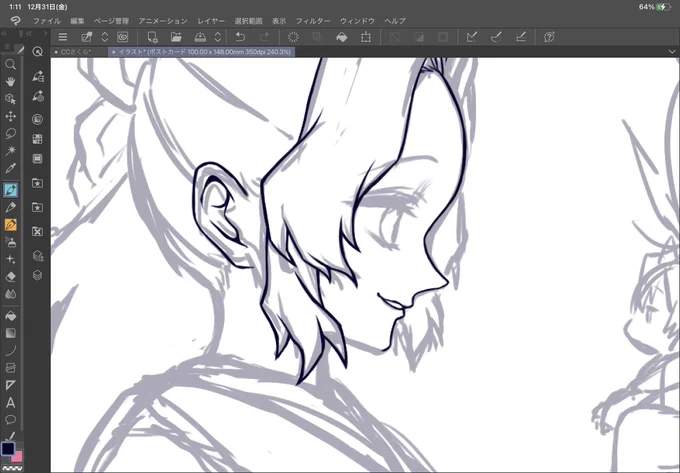Select the Blend droplets tool

click(10, 294)
